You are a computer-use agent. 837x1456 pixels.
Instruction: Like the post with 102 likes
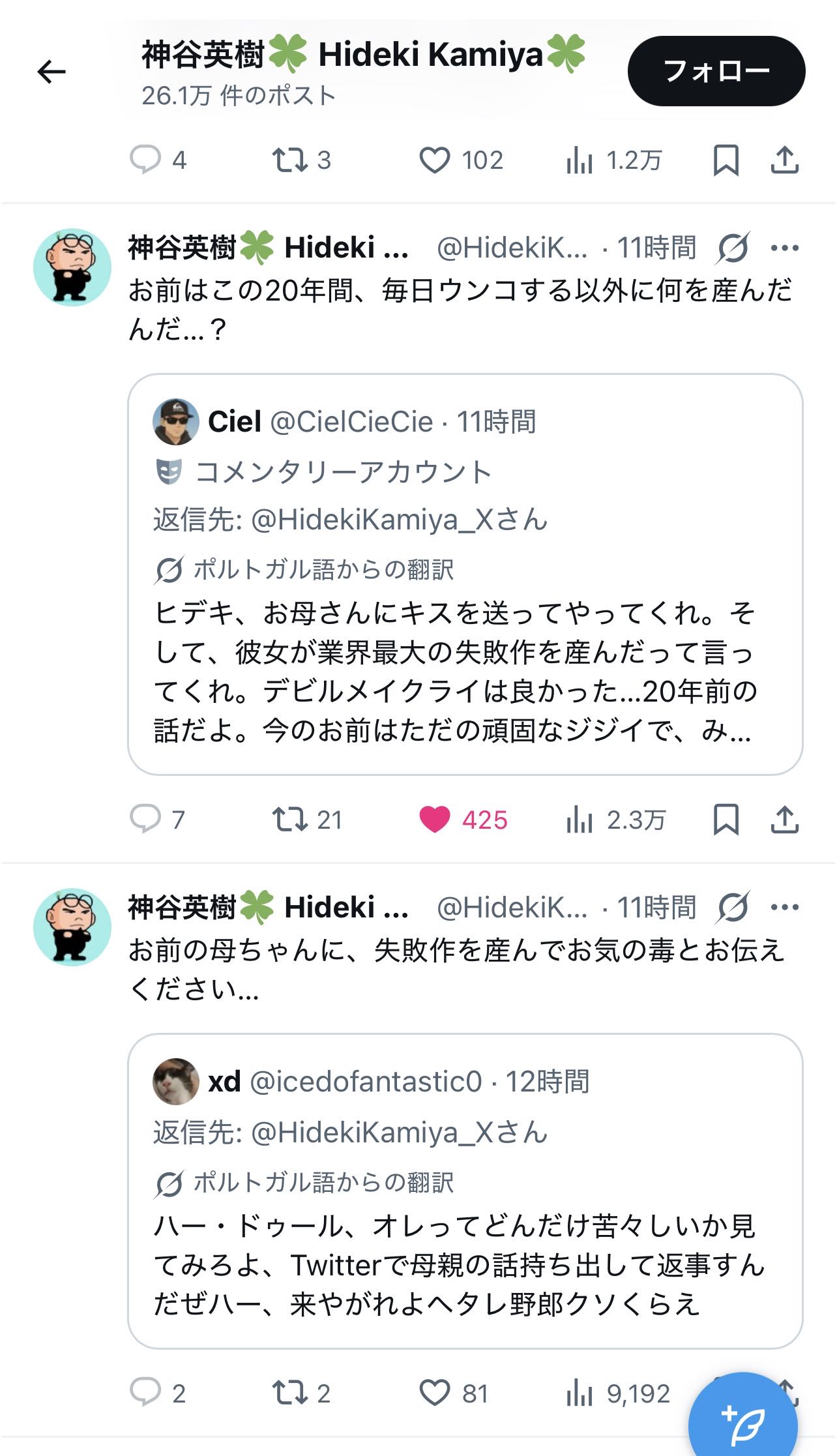coord(435,160)
